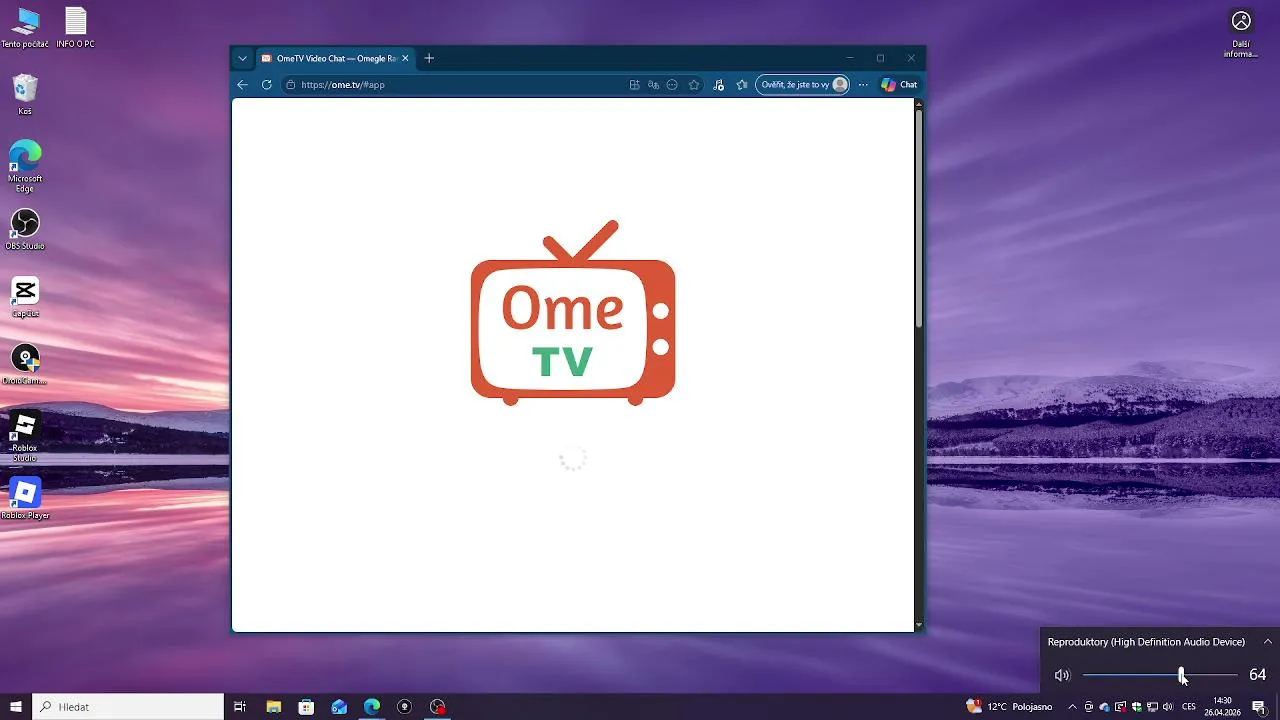1280x720 pixels.
Task: Click the circular icon next to translate
Action: pos(672,85)
